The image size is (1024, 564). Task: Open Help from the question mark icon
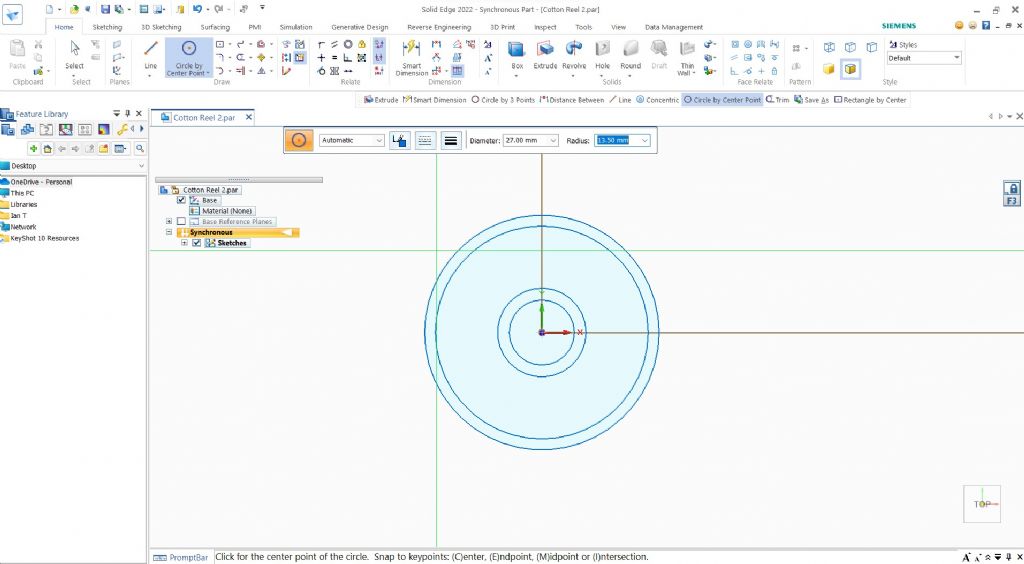[985, 25]
